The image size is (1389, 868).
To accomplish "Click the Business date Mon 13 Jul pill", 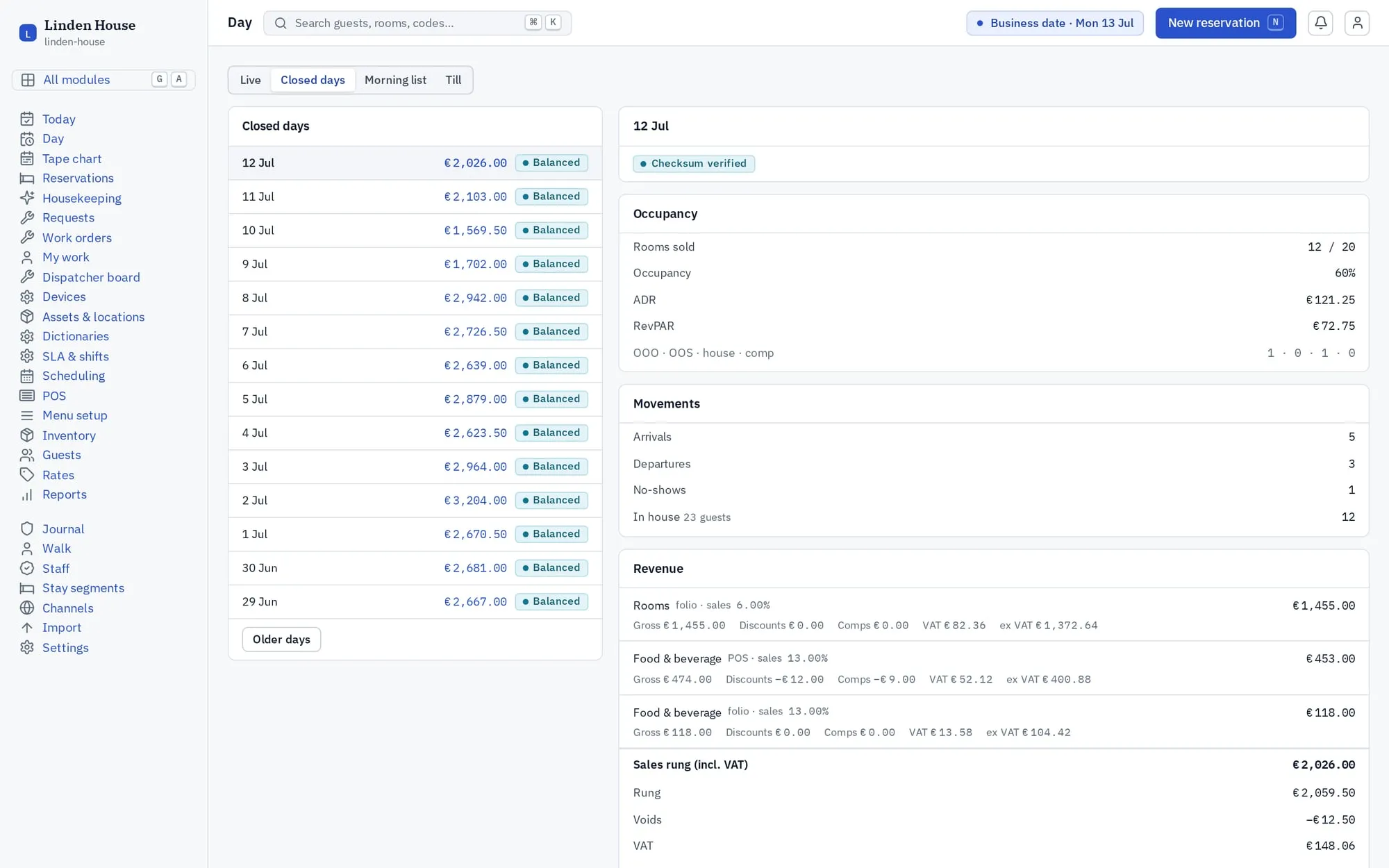I will tap(1054, 23).
